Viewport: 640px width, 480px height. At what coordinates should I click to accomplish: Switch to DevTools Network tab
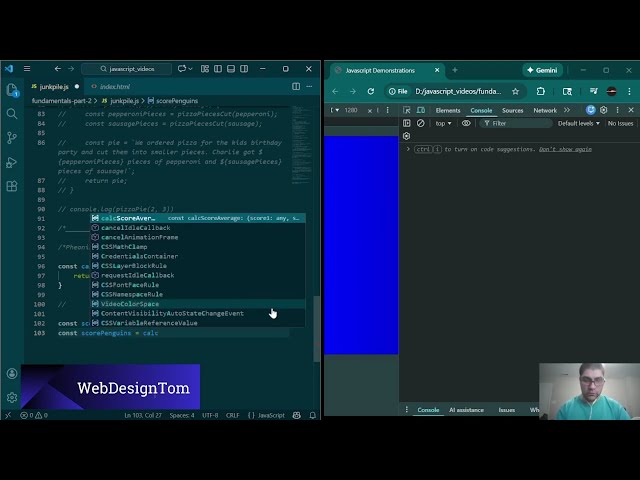point(545,110)
